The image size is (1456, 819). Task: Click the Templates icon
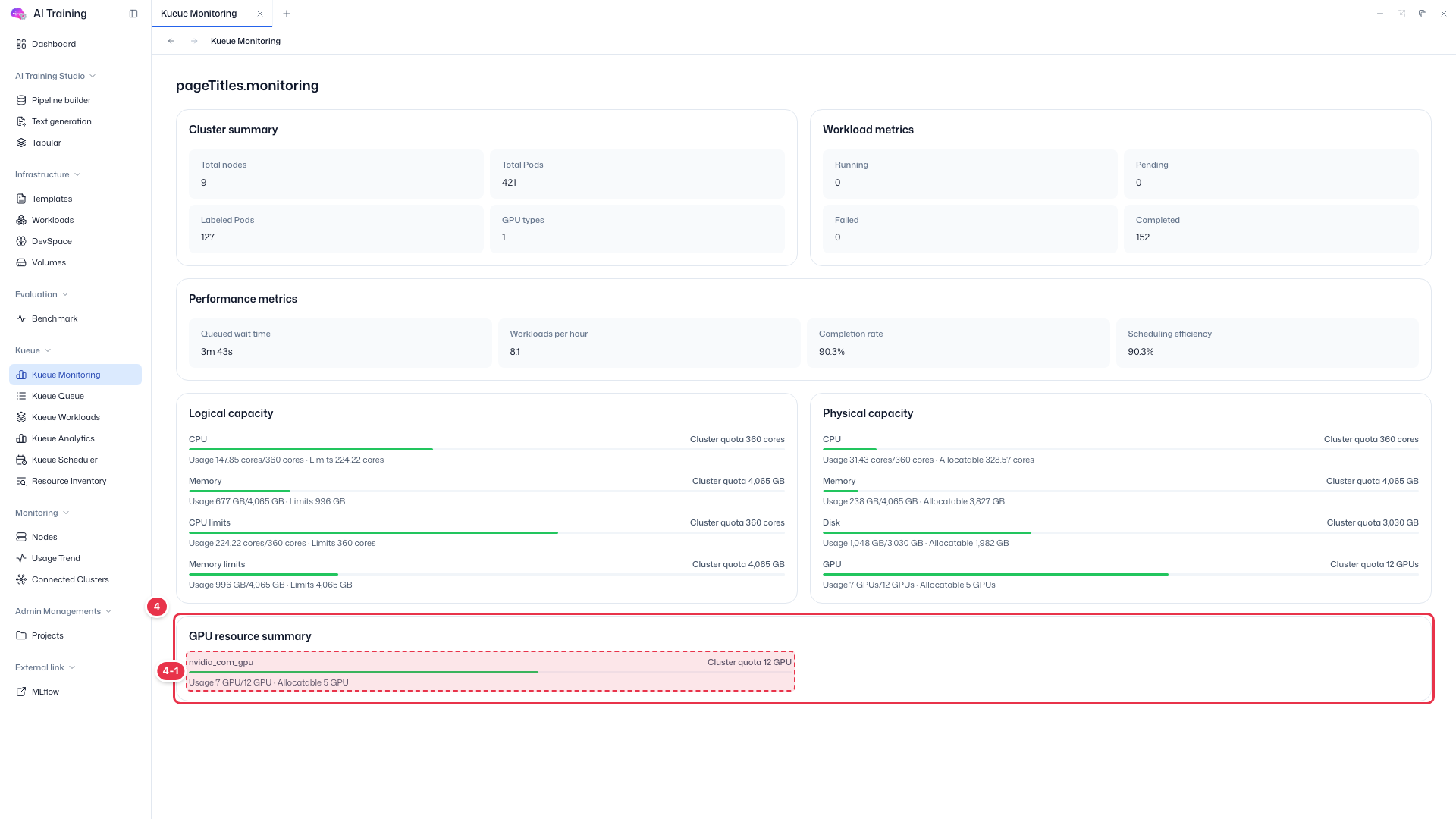(21, 199)
